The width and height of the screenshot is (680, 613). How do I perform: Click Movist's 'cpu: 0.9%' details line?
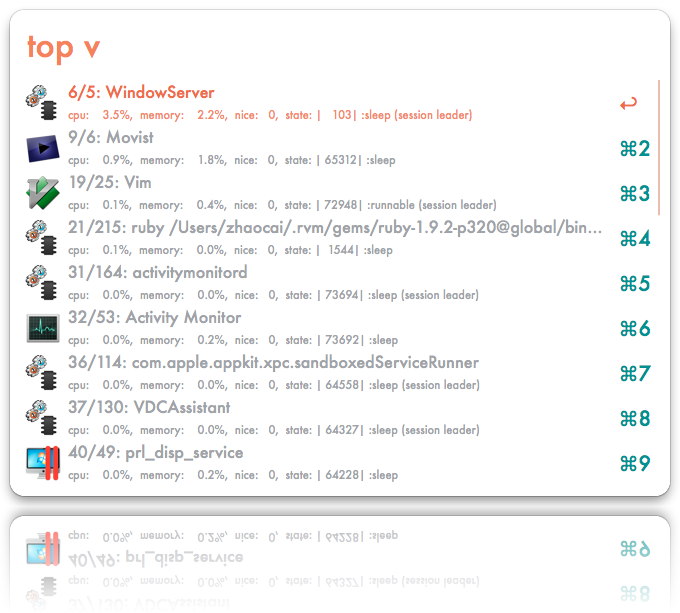[x=232, y=160]
